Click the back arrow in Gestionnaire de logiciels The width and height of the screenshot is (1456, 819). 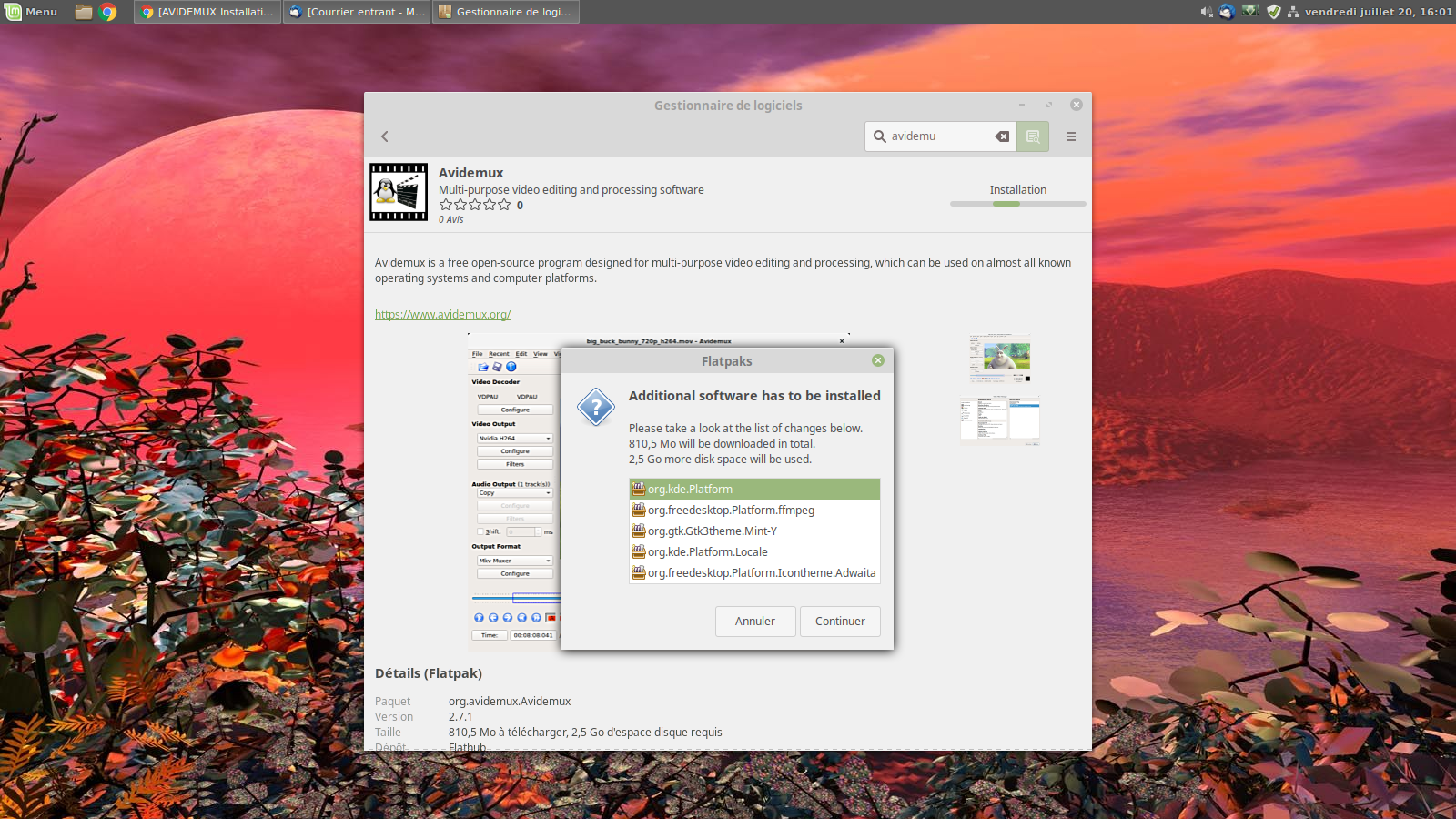tap(385, 136)
